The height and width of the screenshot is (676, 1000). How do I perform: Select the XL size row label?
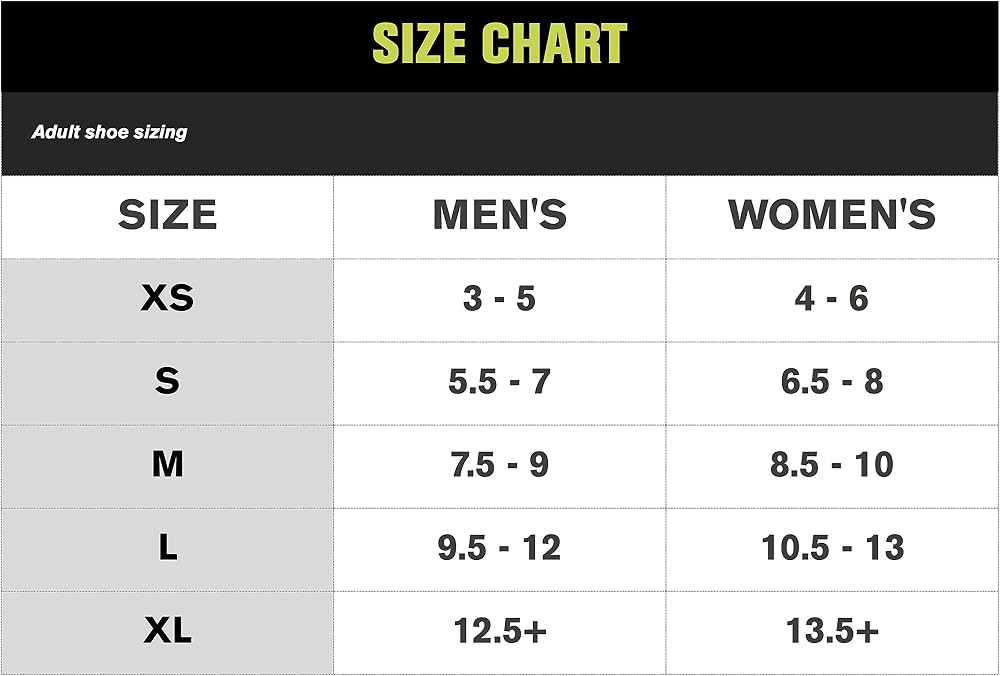(168, 630)
